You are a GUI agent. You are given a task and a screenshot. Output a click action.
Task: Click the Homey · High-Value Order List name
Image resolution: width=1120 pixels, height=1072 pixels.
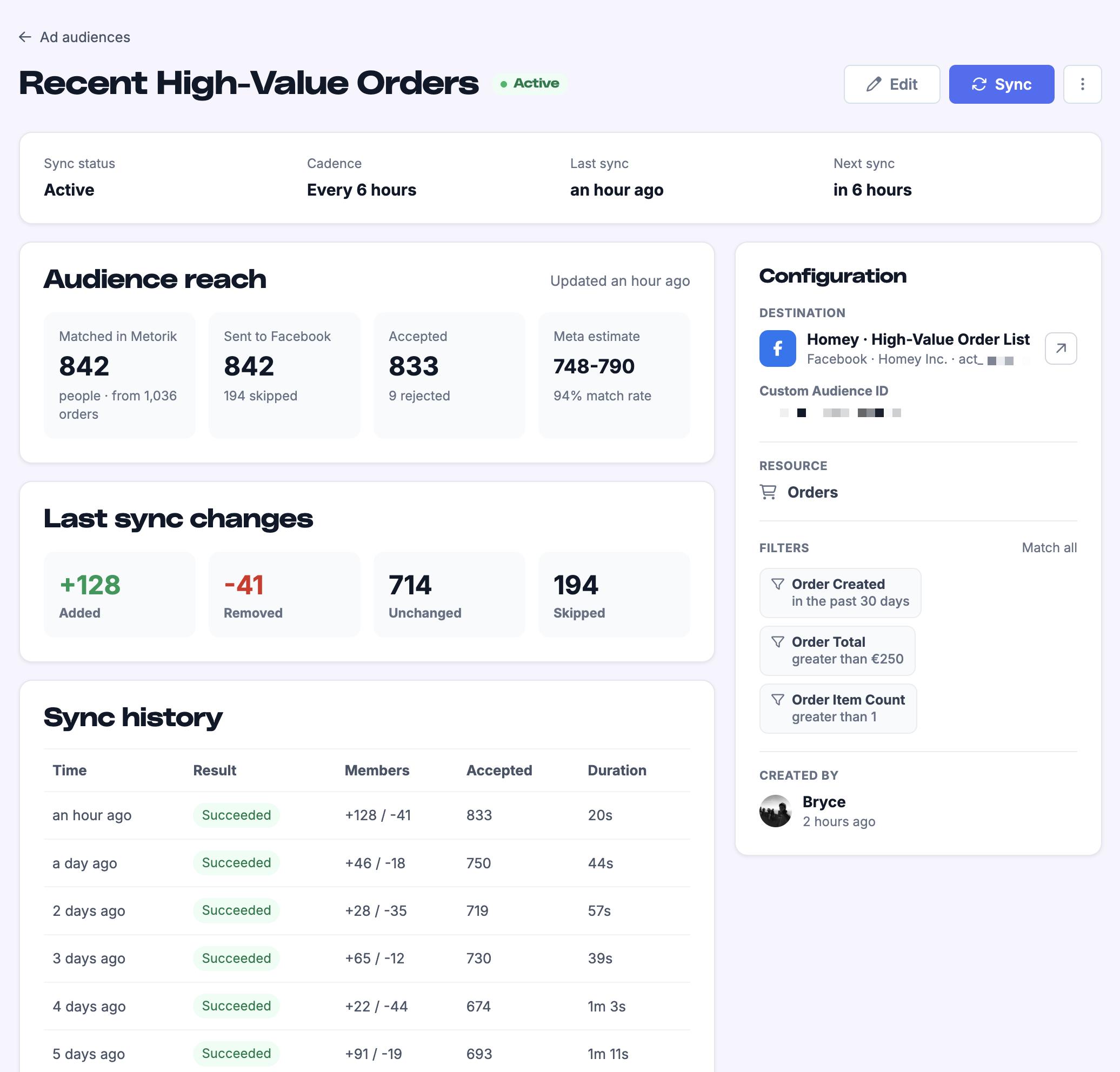click(x=918, y=339)
